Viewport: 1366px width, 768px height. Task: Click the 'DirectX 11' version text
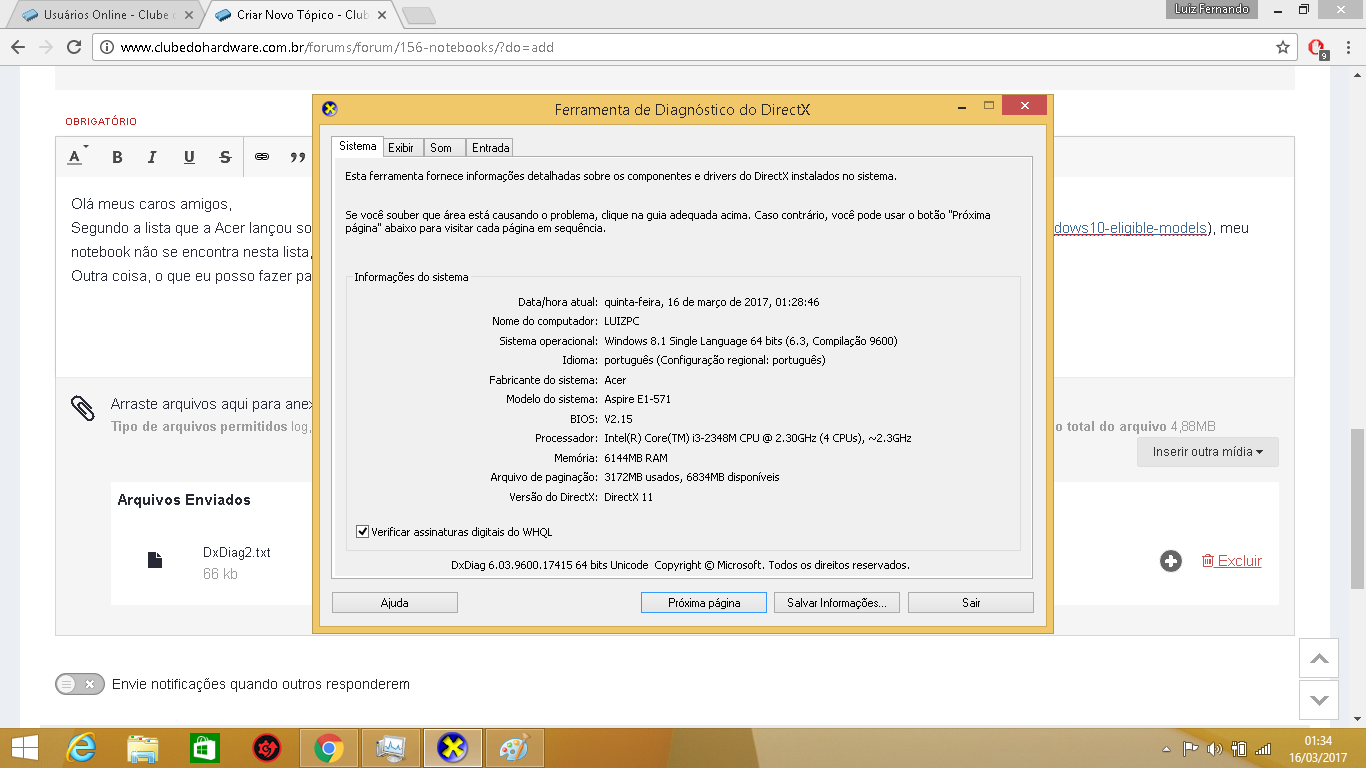coord(628,497)
